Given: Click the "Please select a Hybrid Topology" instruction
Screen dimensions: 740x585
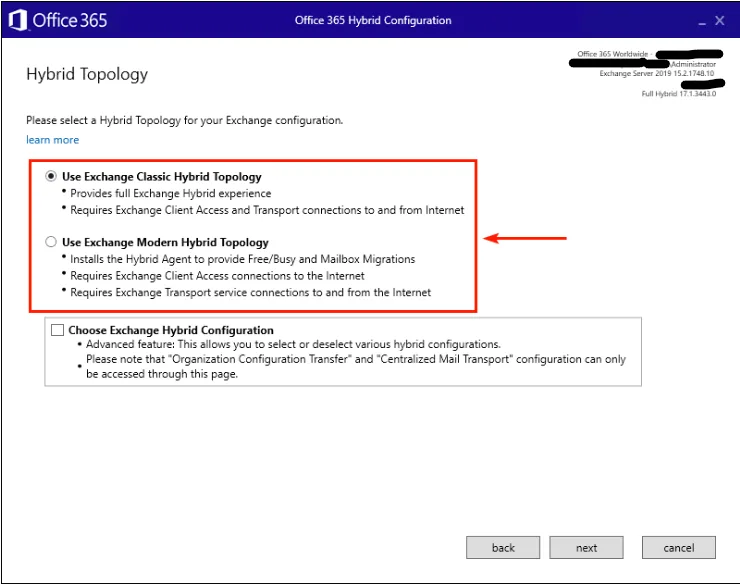Looking at the screenshot, I should click(x=184, y=120).
